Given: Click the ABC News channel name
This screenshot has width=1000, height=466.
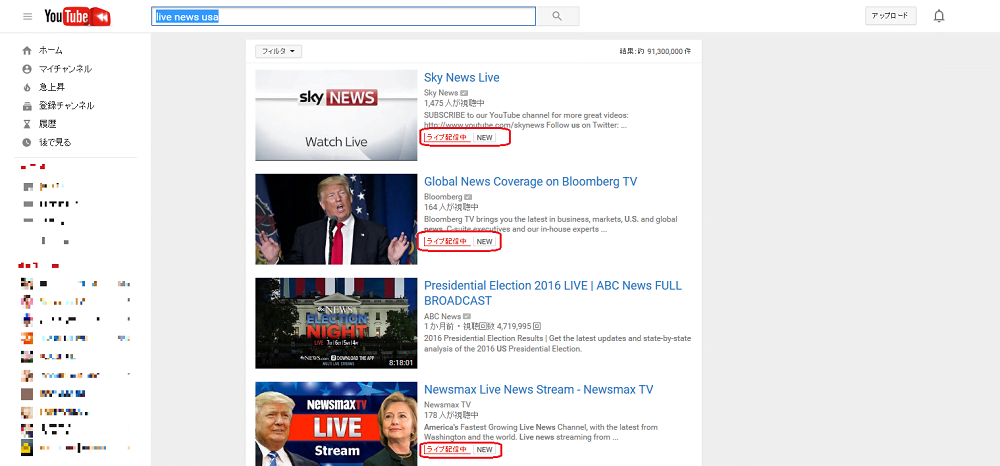Looking at the screenshot, I should point(442,317).
